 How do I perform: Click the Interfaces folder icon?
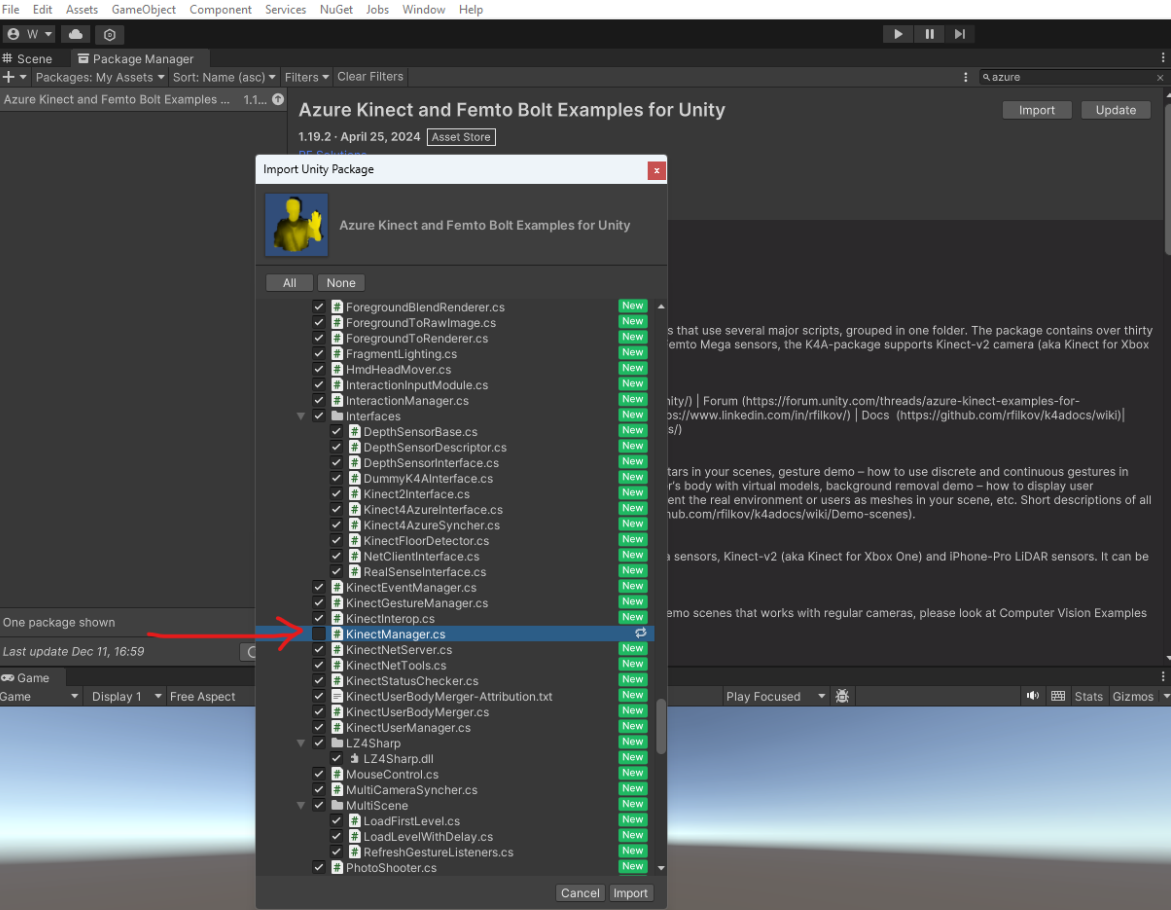point(337,416)
